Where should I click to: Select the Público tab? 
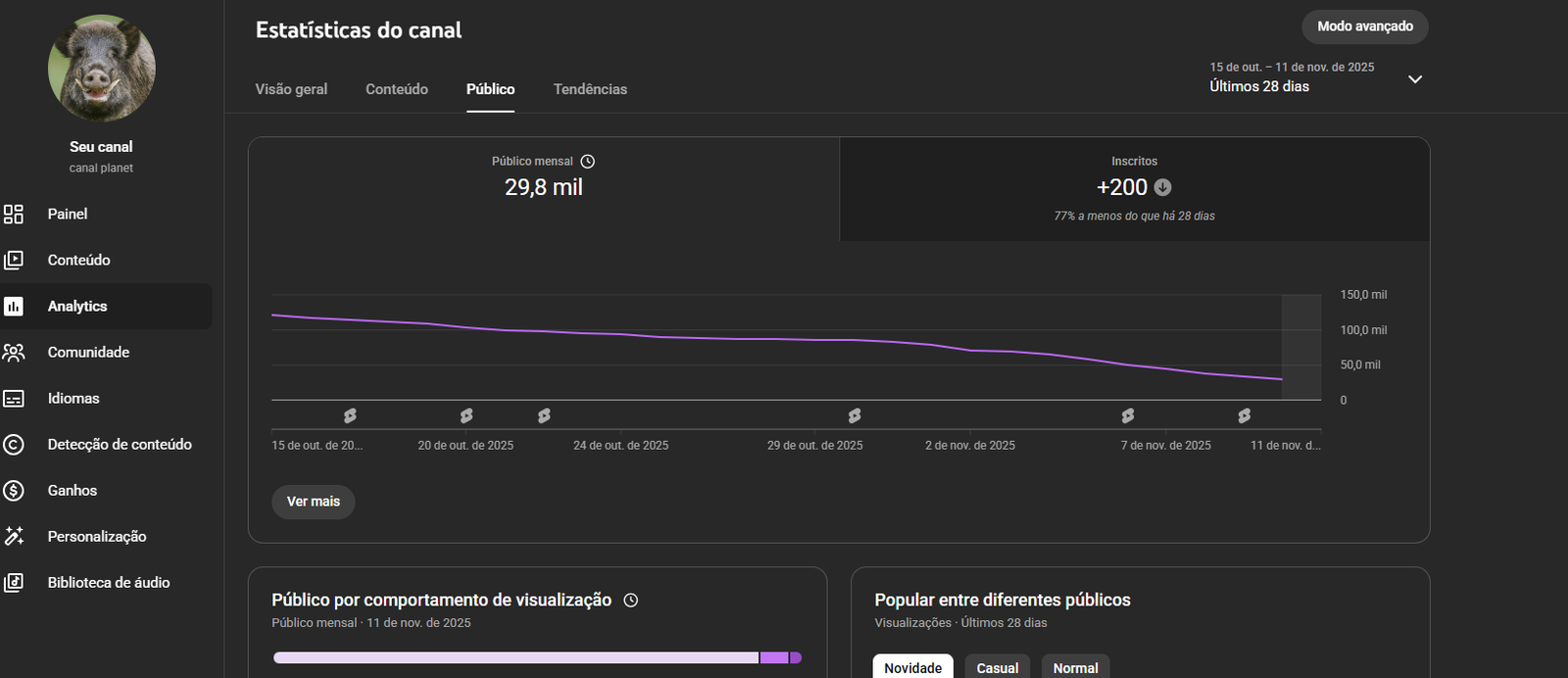click(490, 89)
